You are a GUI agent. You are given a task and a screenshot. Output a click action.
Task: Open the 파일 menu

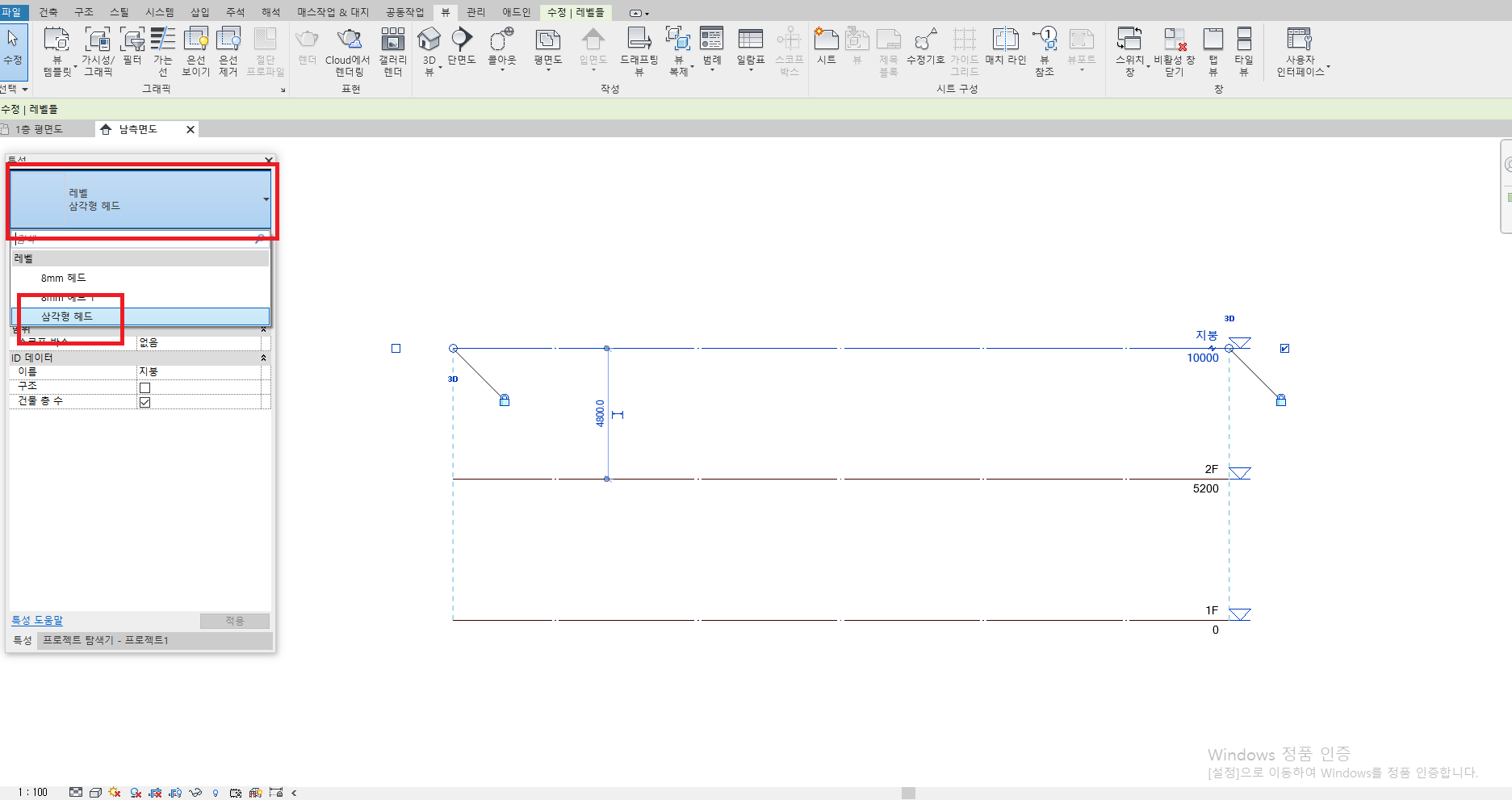[x=11, y=12]
